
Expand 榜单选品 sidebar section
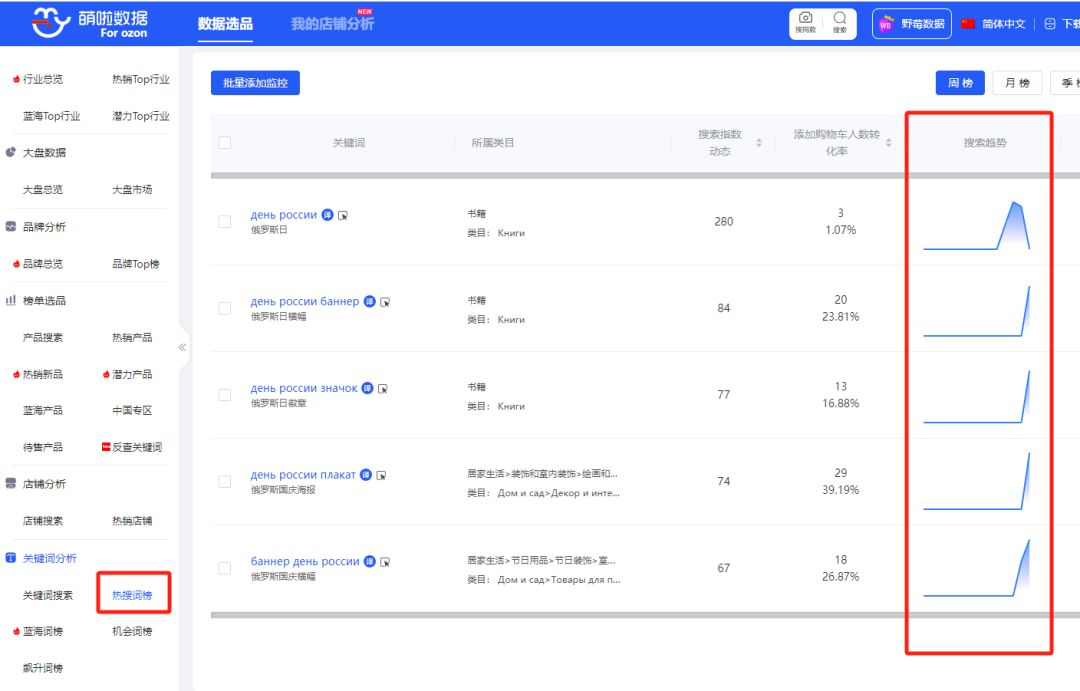pyautogui.click(x=44, y=300)
